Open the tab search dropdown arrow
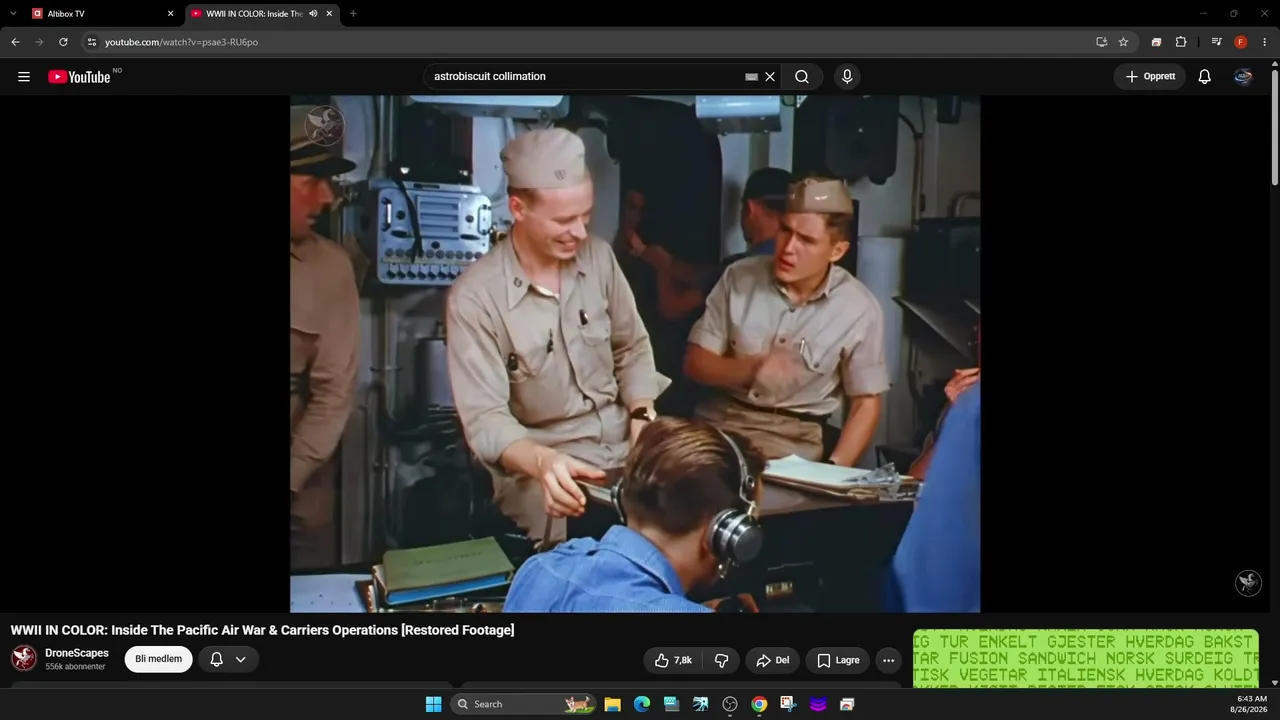This screenshot has height=720, width=1280. pos(13,14)
